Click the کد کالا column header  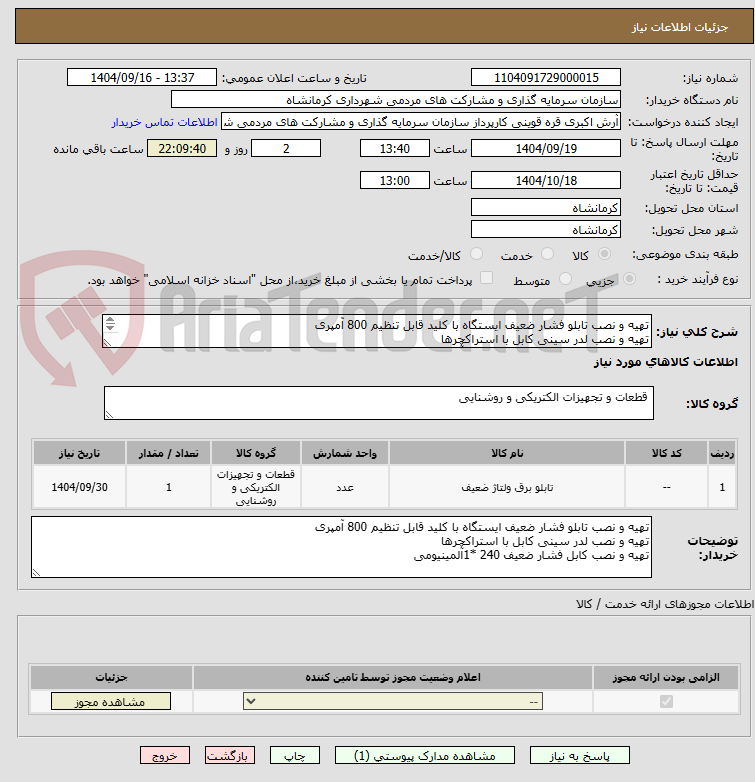tap(666, 453)
